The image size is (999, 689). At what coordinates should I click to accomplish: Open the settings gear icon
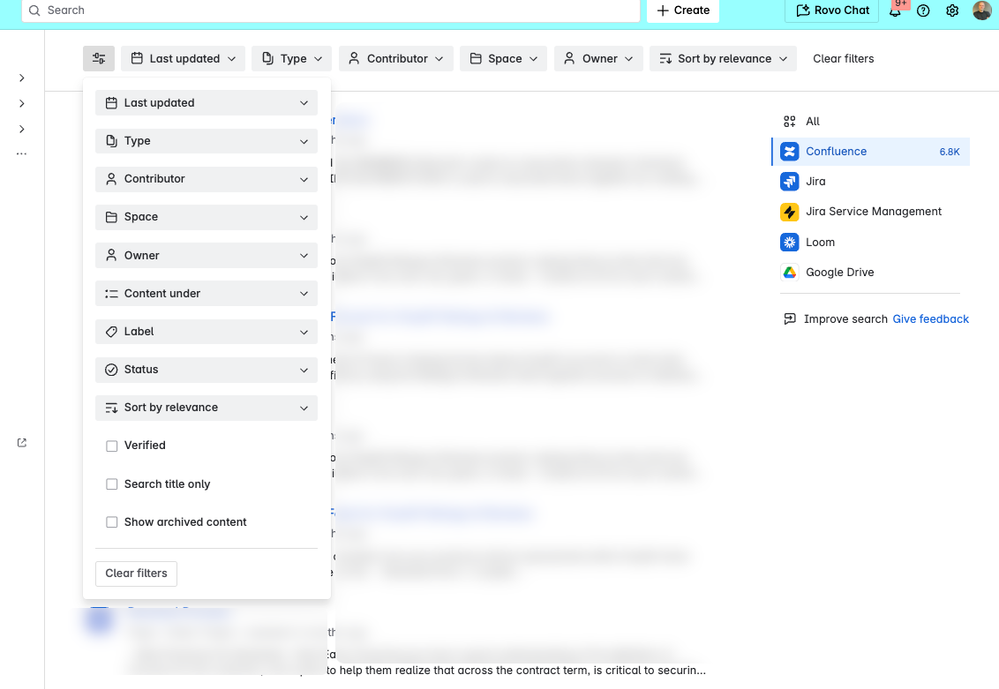(x=952, y=11)
